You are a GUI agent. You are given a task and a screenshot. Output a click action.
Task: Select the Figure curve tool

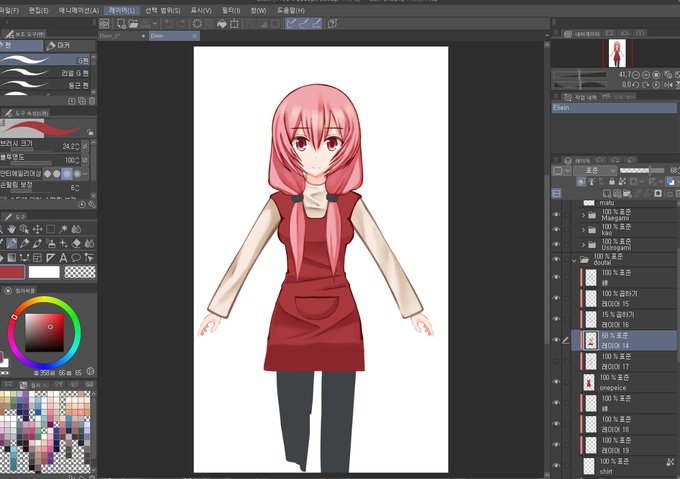[x=25, y=258]
